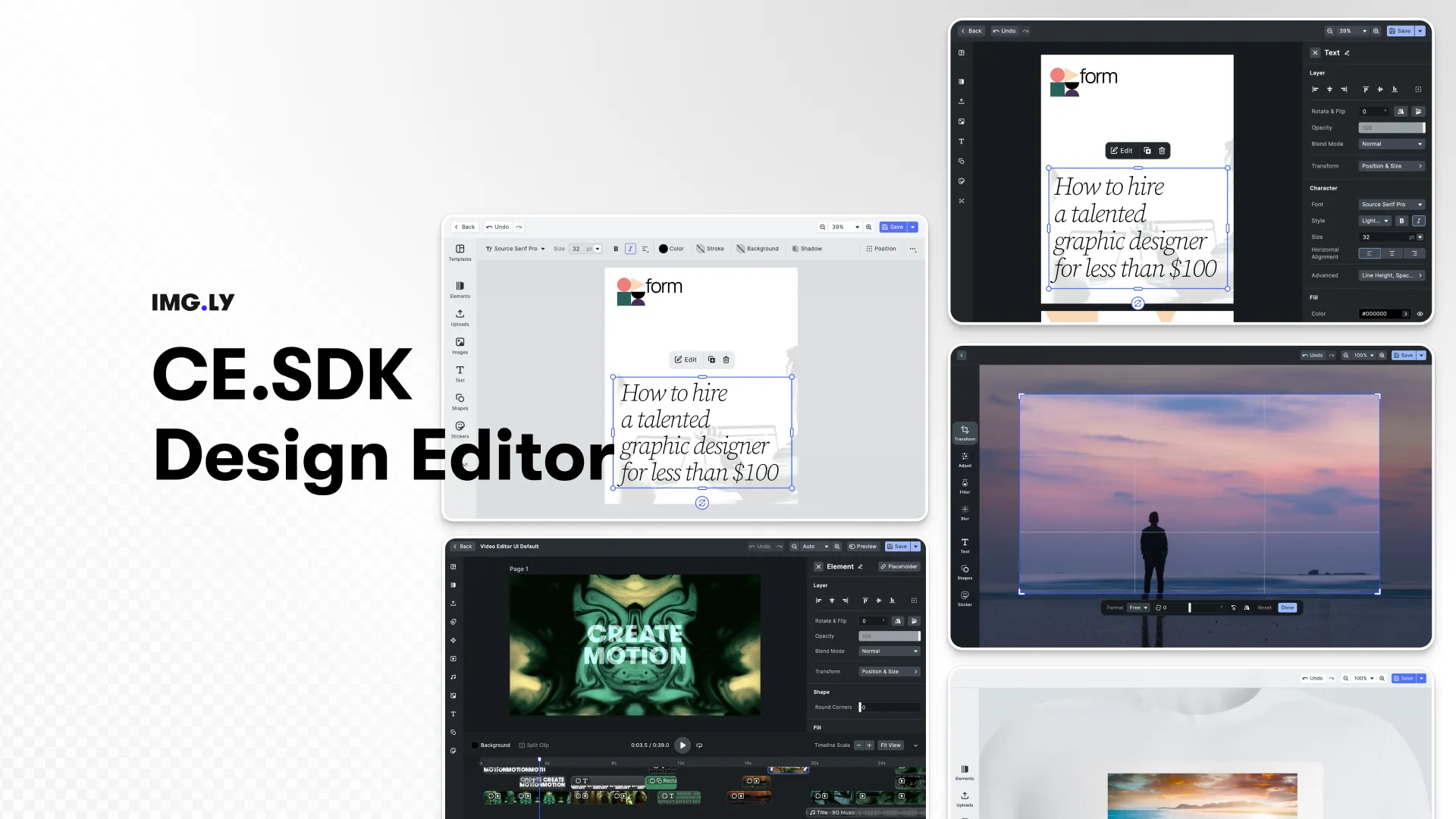Click align left edge icon in dark Text panel Layer

tap(1315, 89)
